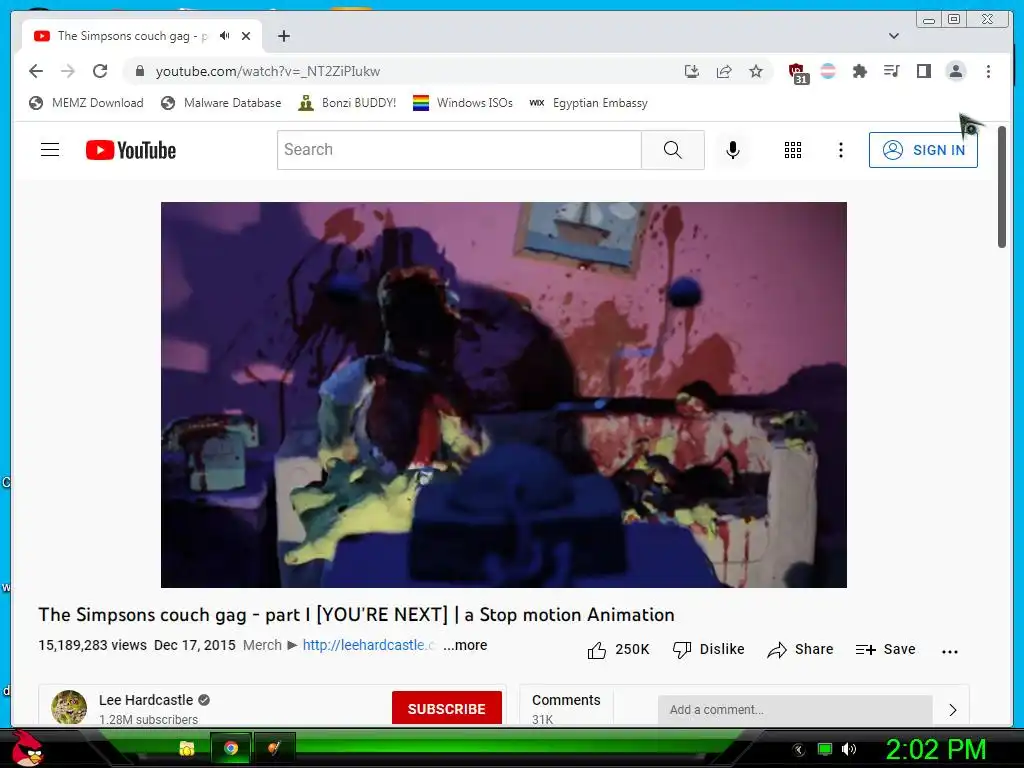This screenshot has width=1024, height=768.
Task: Click the 15,189,283 views text
Action: (93, 645)
